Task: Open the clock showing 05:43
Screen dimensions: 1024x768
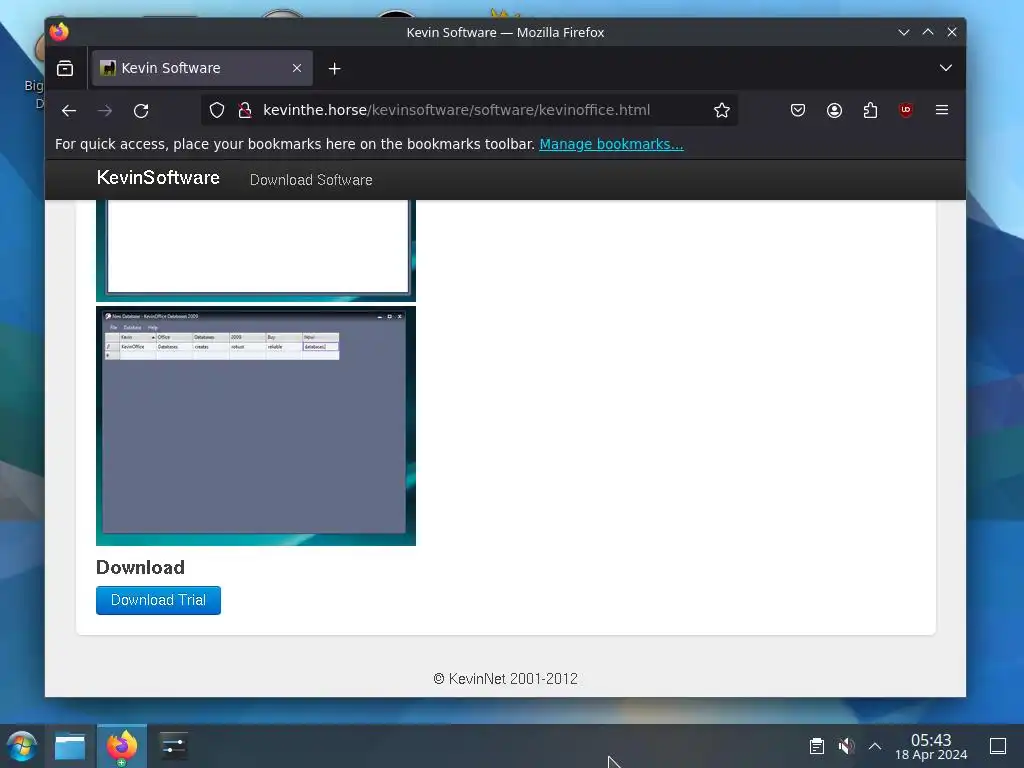Action: coord(931,746)
